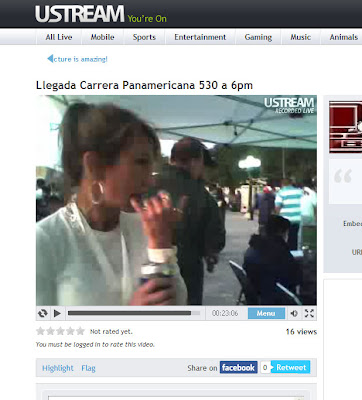Open the Music category

(301, 37)
